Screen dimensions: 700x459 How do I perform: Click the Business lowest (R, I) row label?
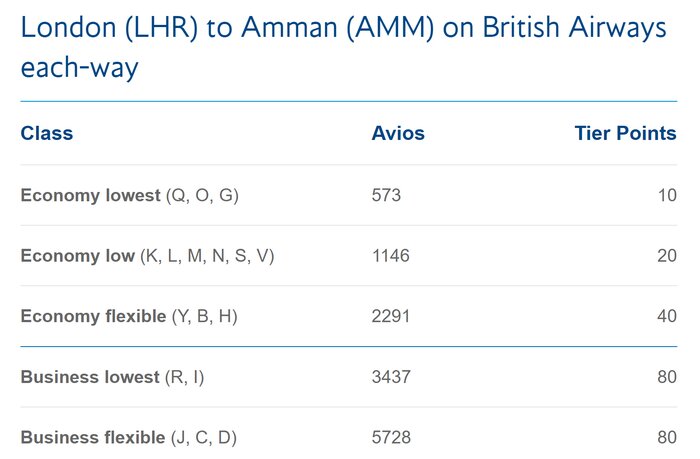click(x=112, y=377)
